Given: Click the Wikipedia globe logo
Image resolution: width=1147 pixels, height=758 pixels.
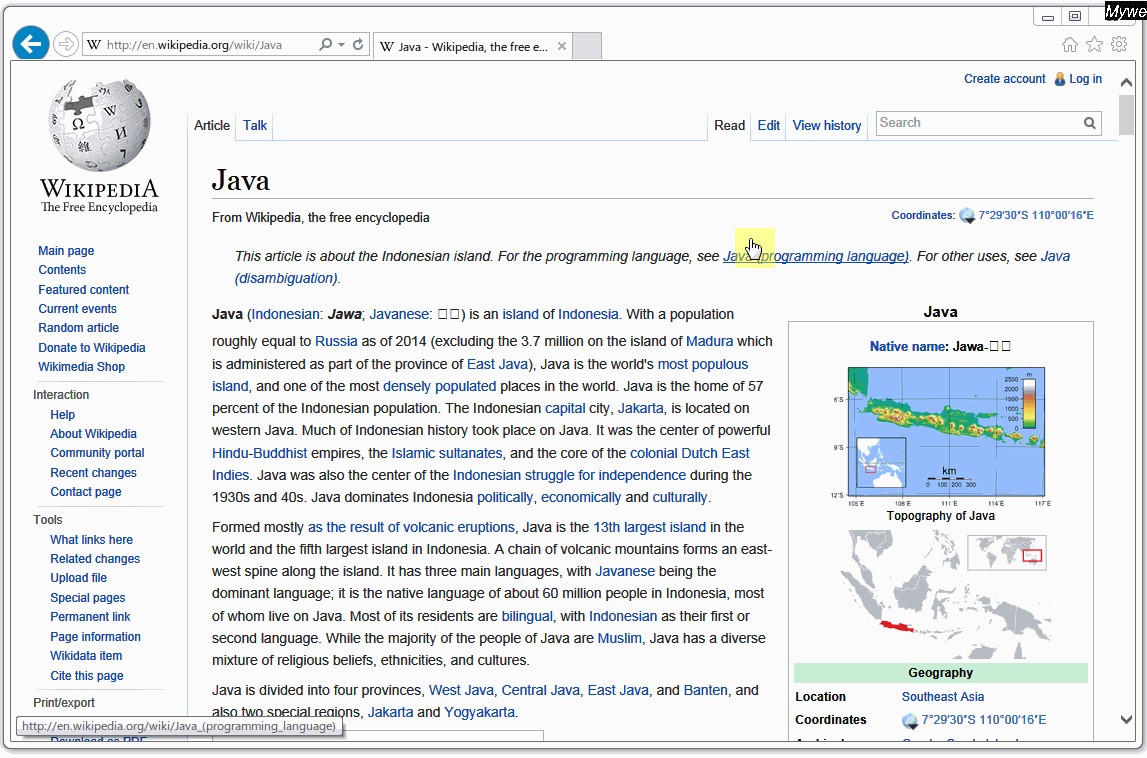Looking at the screenshot, I should 99,126.
